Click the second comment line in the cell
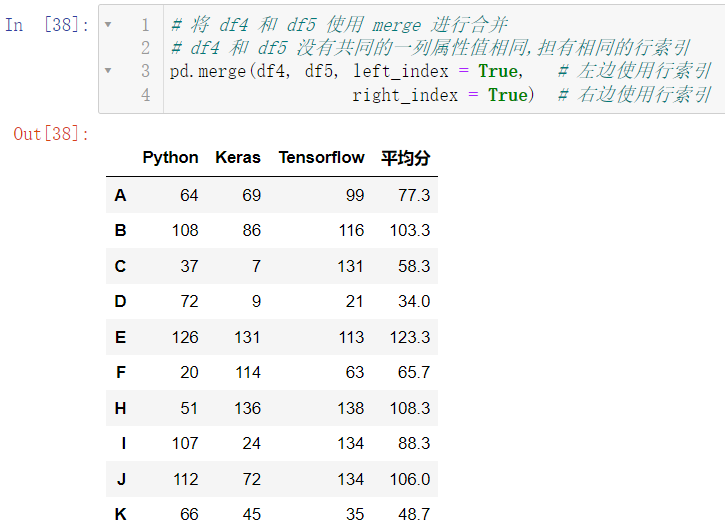 [x=430, y=48]
